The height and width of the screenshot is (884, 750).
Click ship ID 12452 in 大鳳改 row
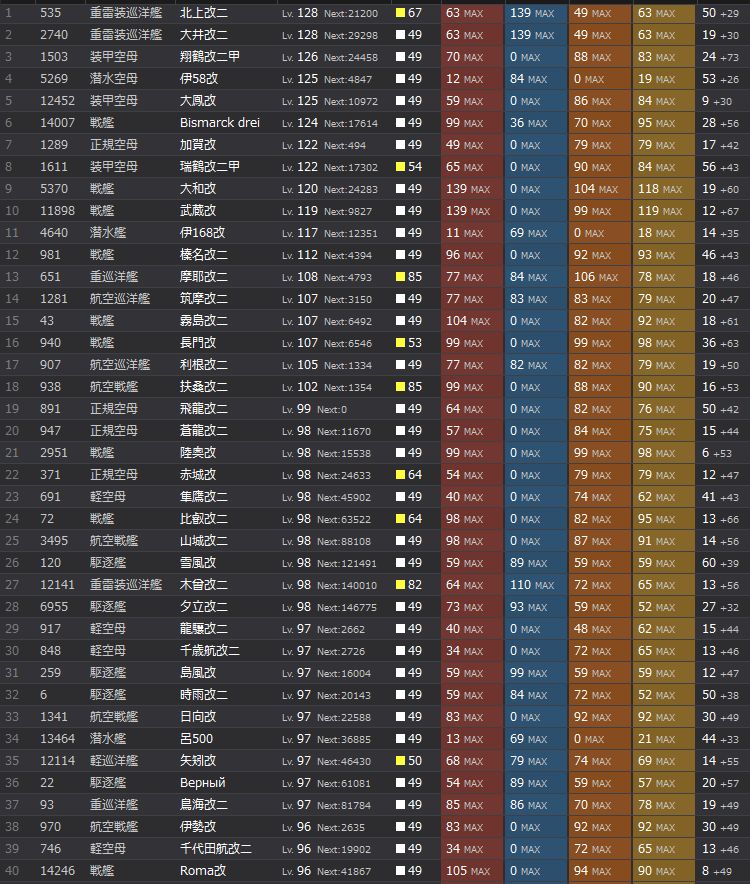point(58,101)
